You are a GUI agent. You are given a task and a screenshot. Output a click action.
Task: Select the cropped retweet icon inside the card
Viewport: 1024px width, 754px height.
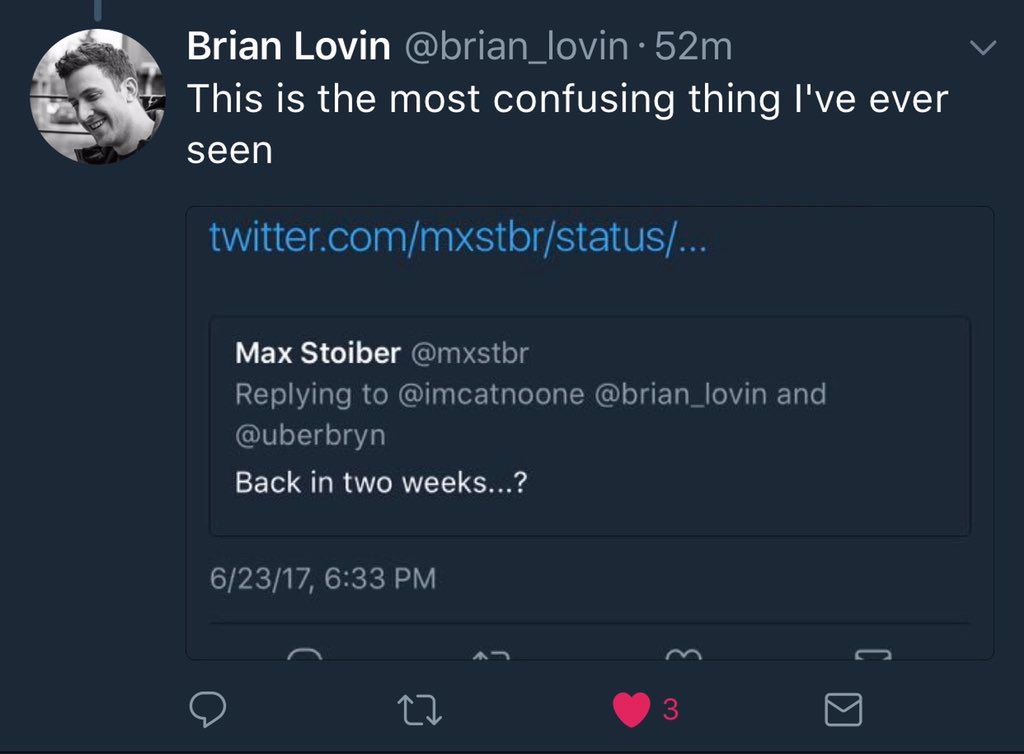point(490,654)
